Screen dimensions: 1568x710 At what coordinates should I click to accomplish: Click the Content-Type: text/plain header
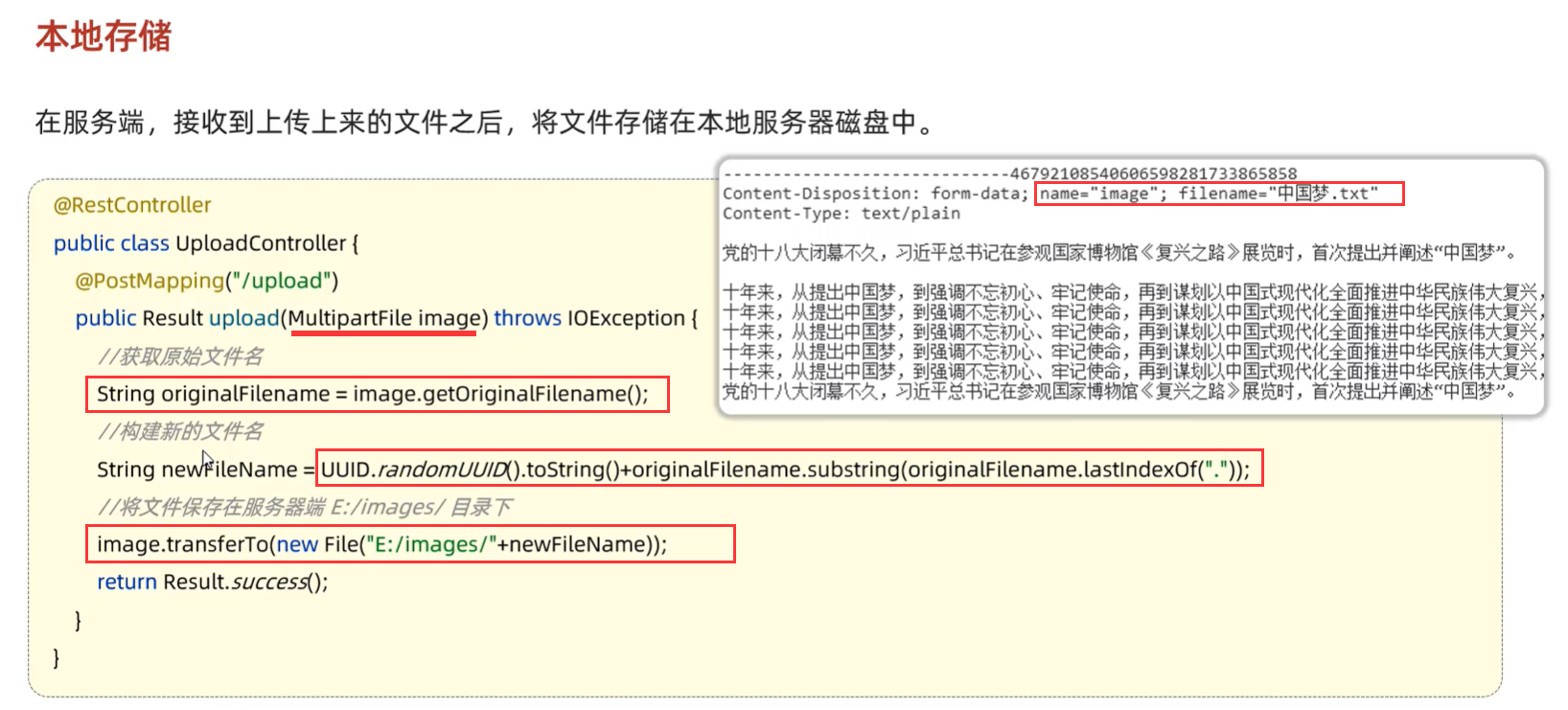click(841, 214)
